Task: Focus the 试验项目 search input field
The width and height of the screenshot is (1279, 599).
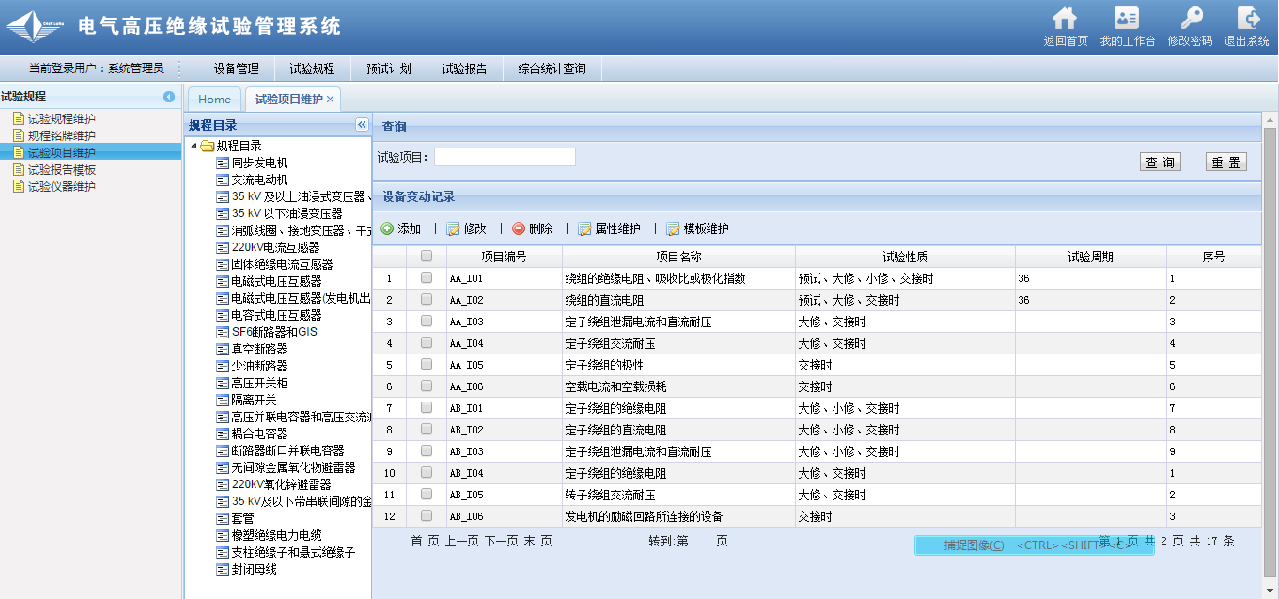Action: (505, 156)
